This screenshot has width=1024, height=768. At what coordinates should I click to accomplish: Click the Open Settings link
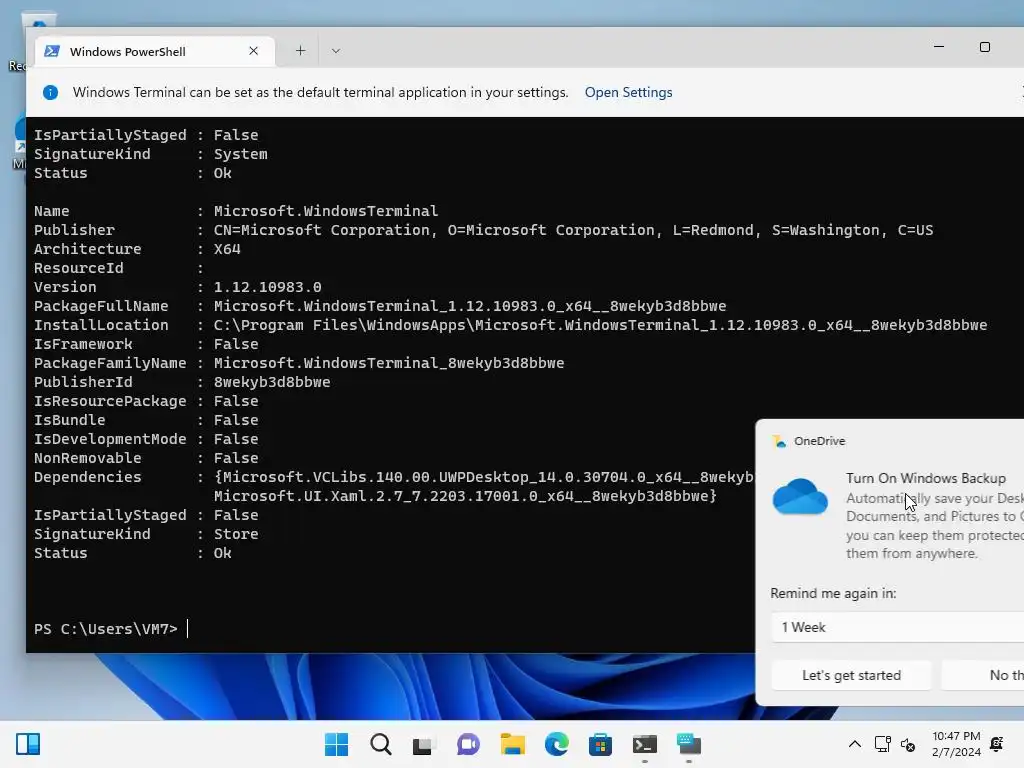click(x=628, y=92)
